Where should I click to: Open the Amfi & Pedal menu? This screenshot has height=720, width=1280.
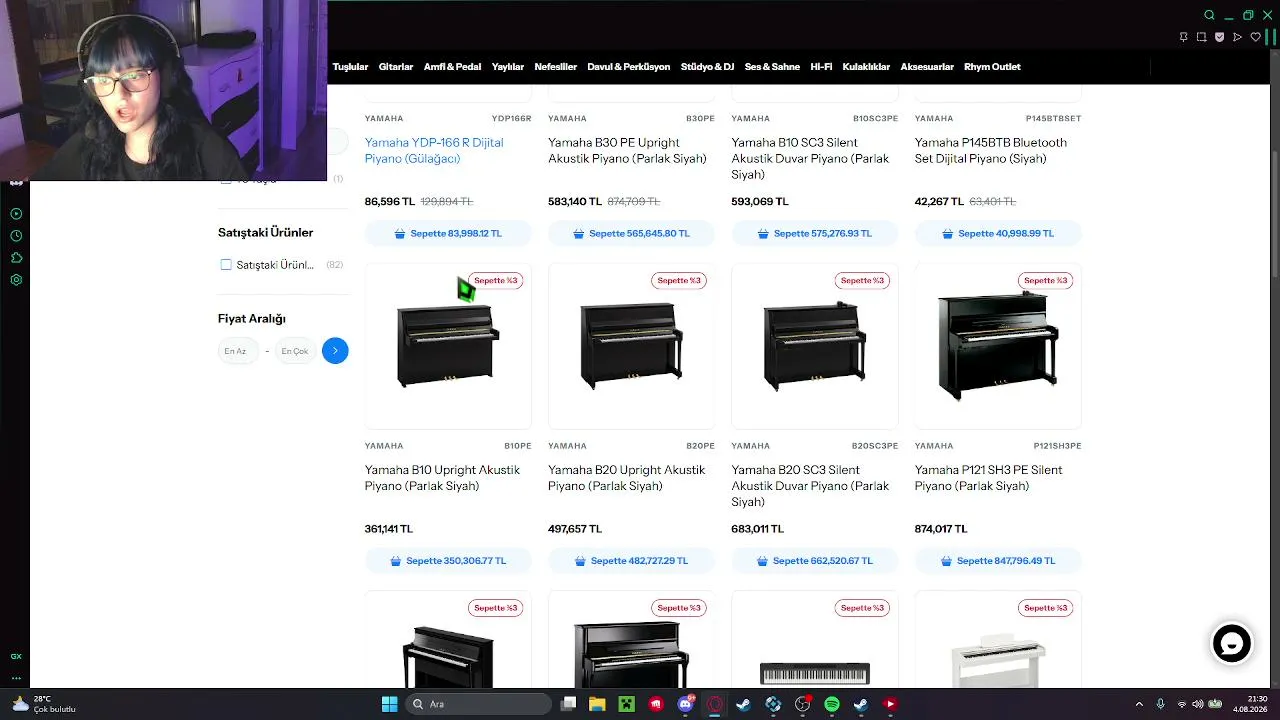pyautogui.click(x=452, y=67)
